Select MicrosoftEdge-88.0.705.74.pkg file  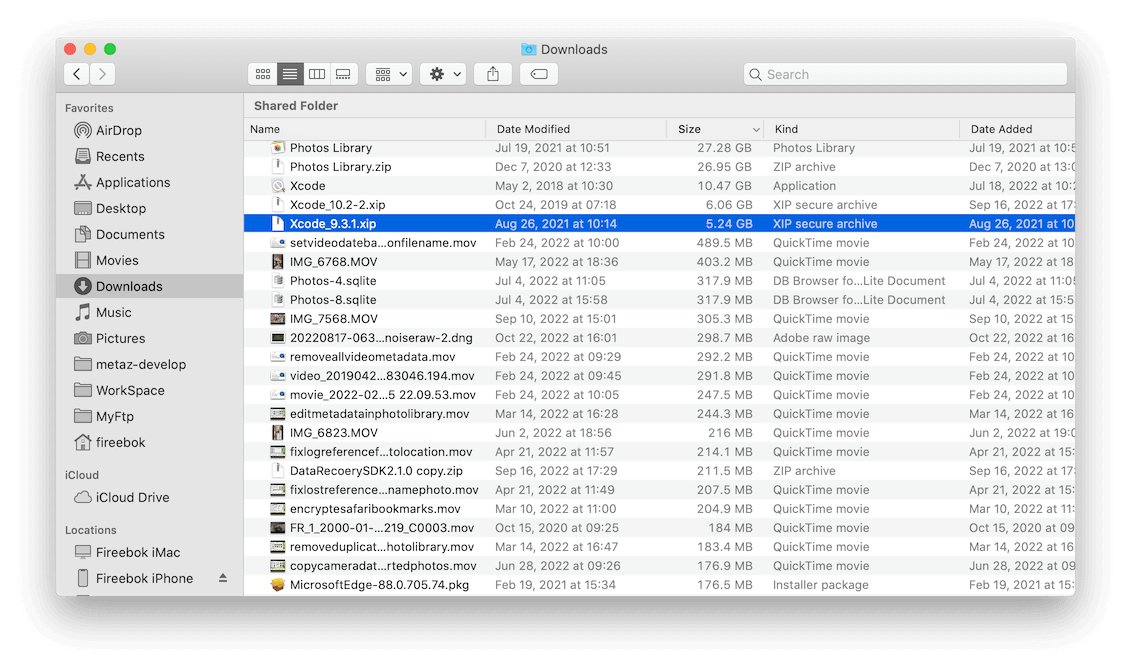pyautogui.click(x=659, y=585)
